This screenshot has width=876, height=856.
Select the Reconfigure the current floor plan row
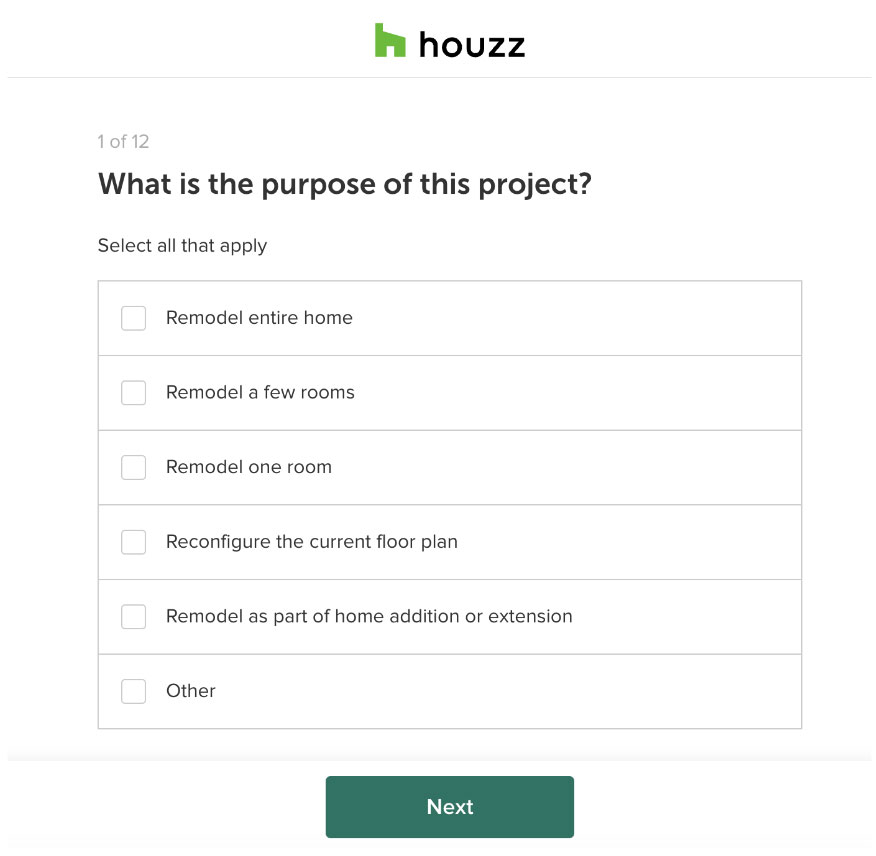[449, 542]
